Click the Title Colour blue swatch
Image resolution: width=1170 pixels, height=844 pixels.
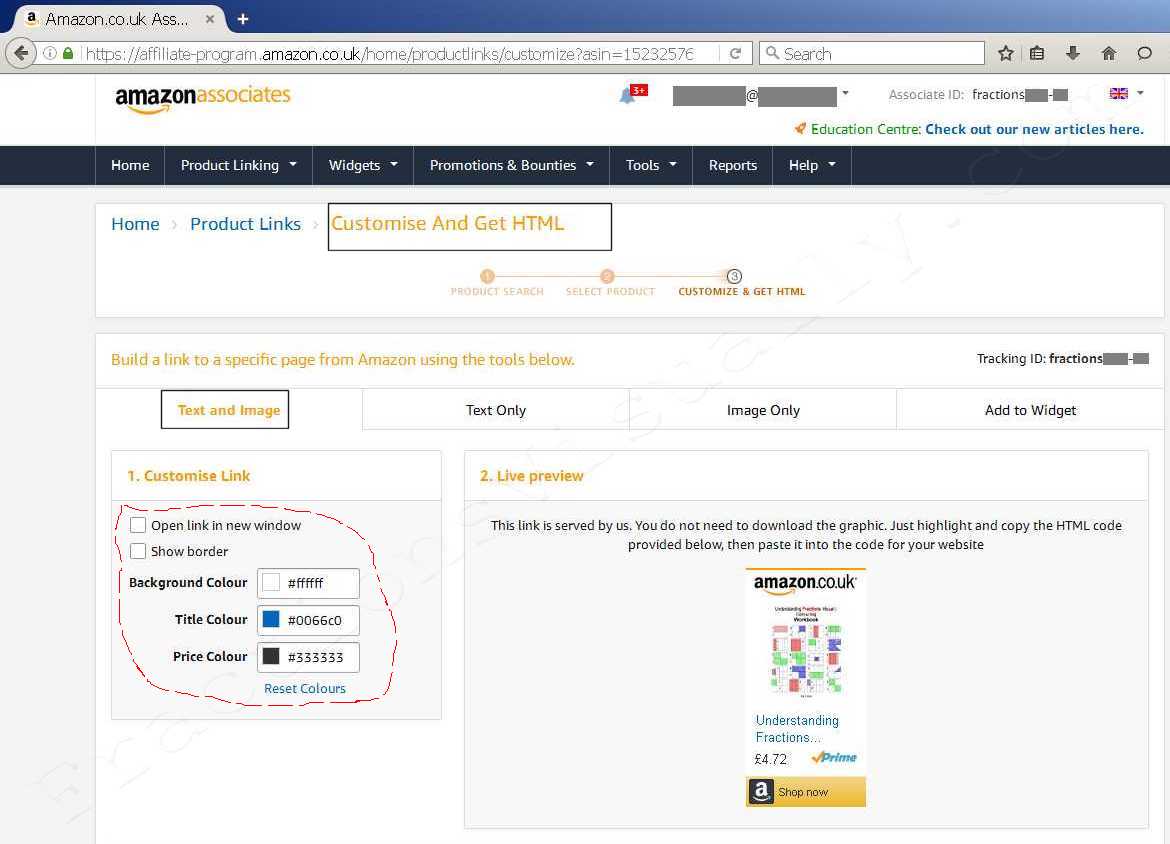tap(271, 619)
